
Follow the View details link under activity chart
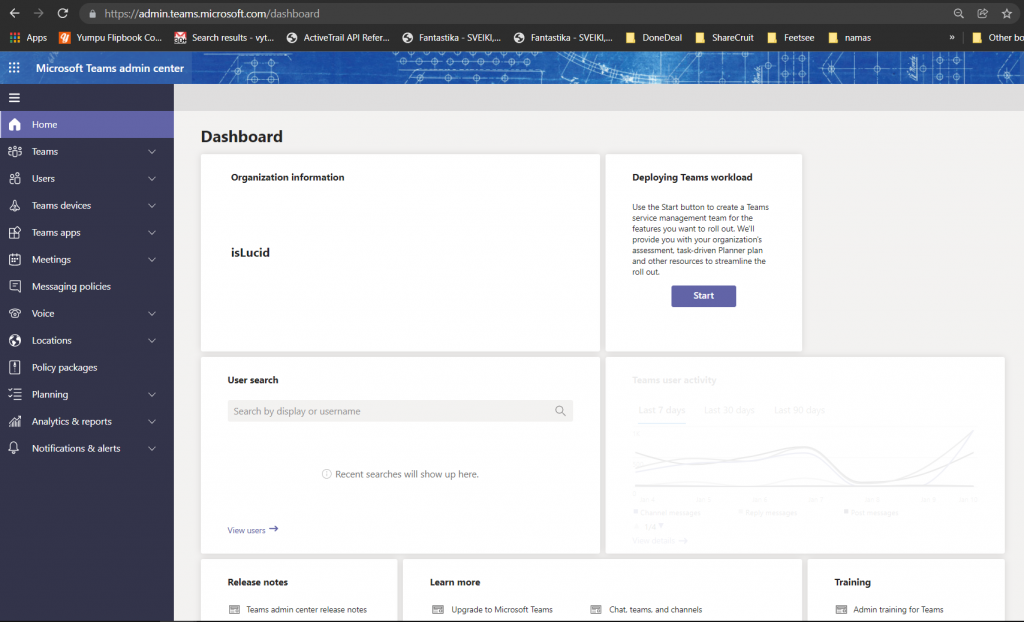[x=660, y=540]
